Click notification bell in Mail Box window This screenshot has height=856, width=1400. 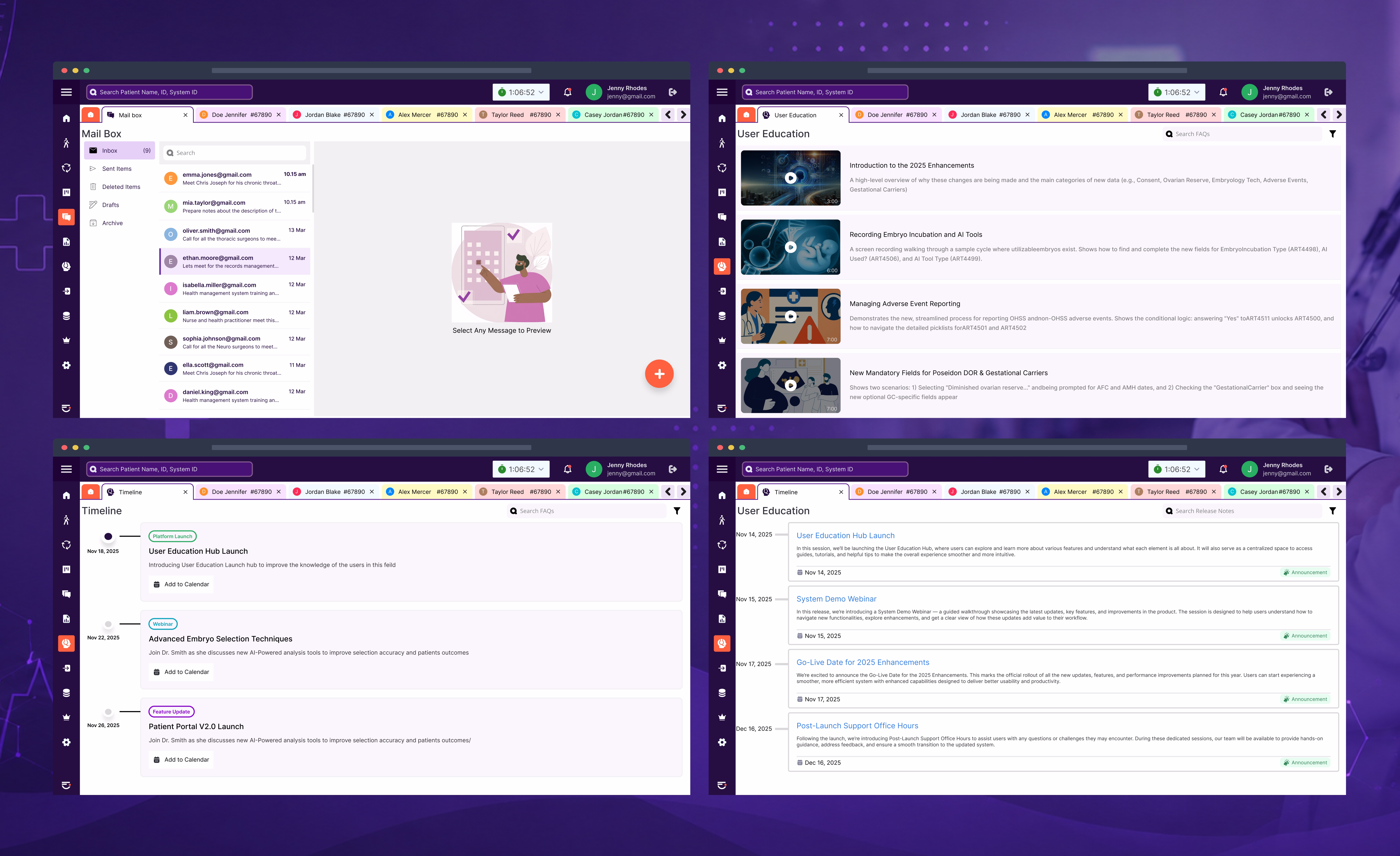click(567, 92)
